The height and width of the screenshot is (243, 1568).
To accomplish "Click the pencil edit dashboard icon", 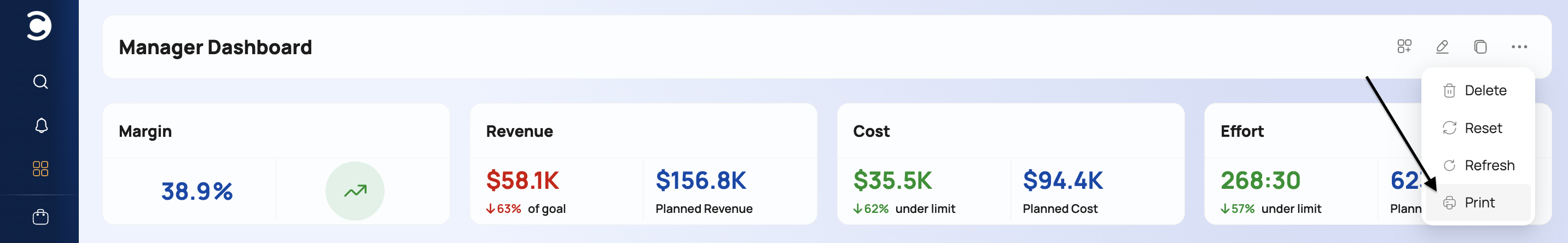I will click(1442, 47).
